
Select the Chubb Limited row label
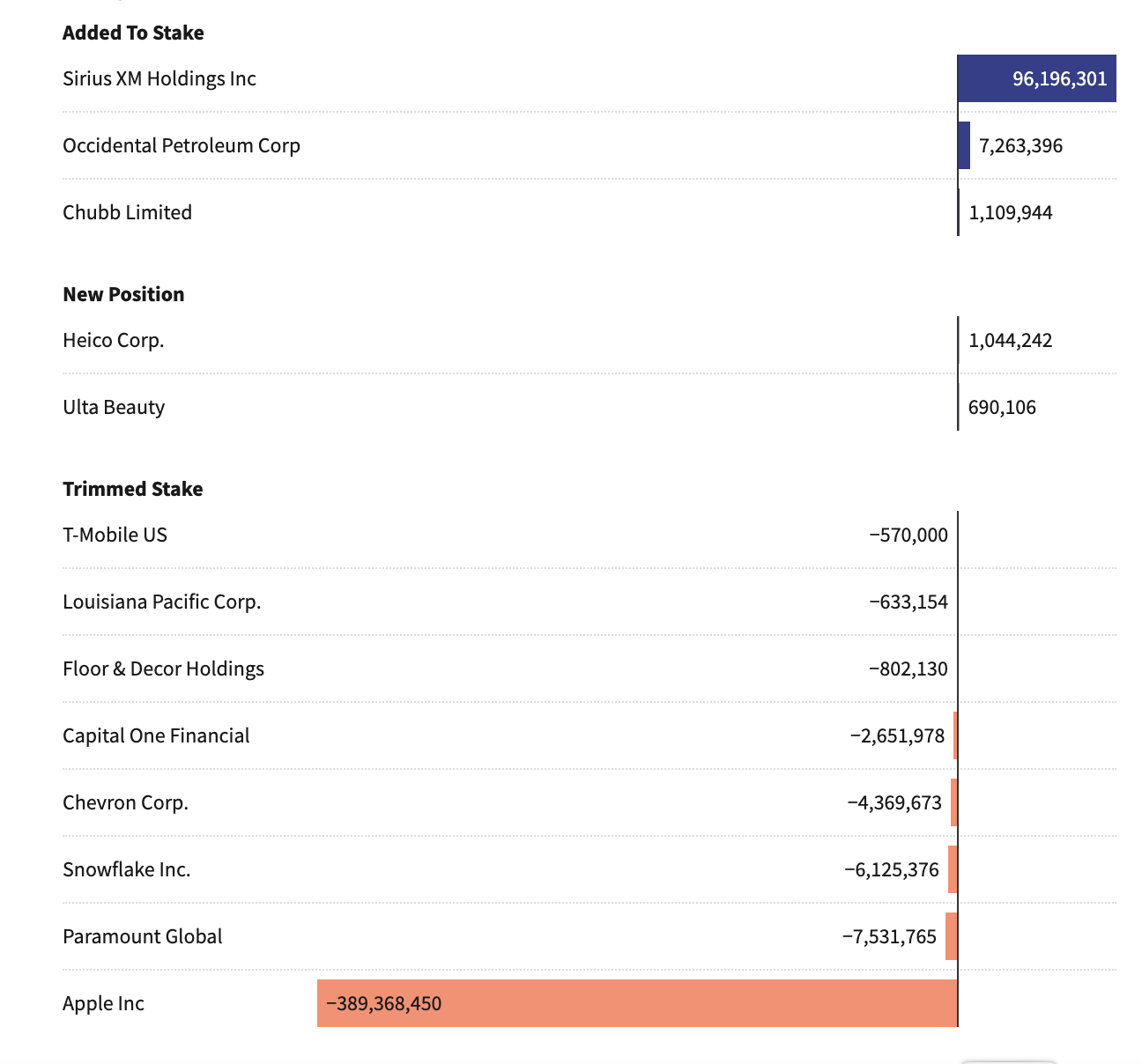click(x=127, y=212)
